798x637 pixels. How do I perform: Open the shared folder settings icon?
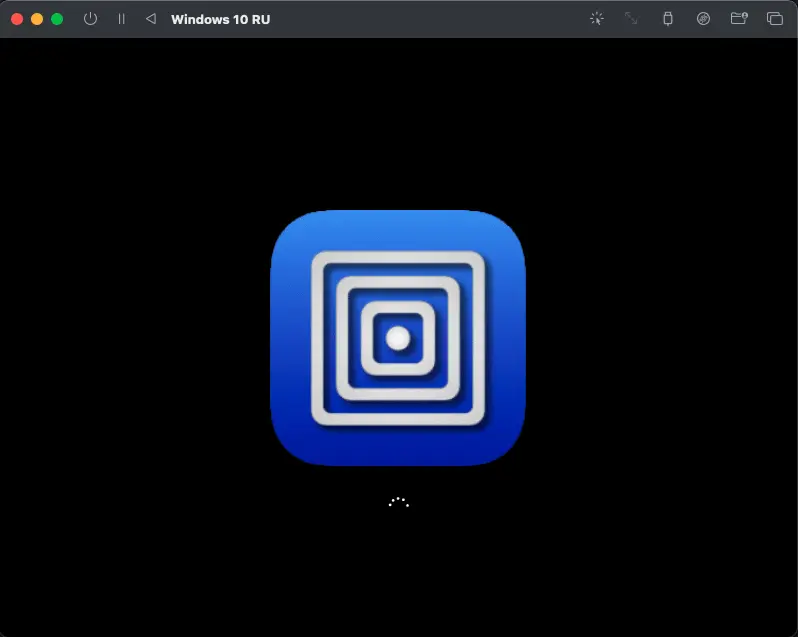739,19
